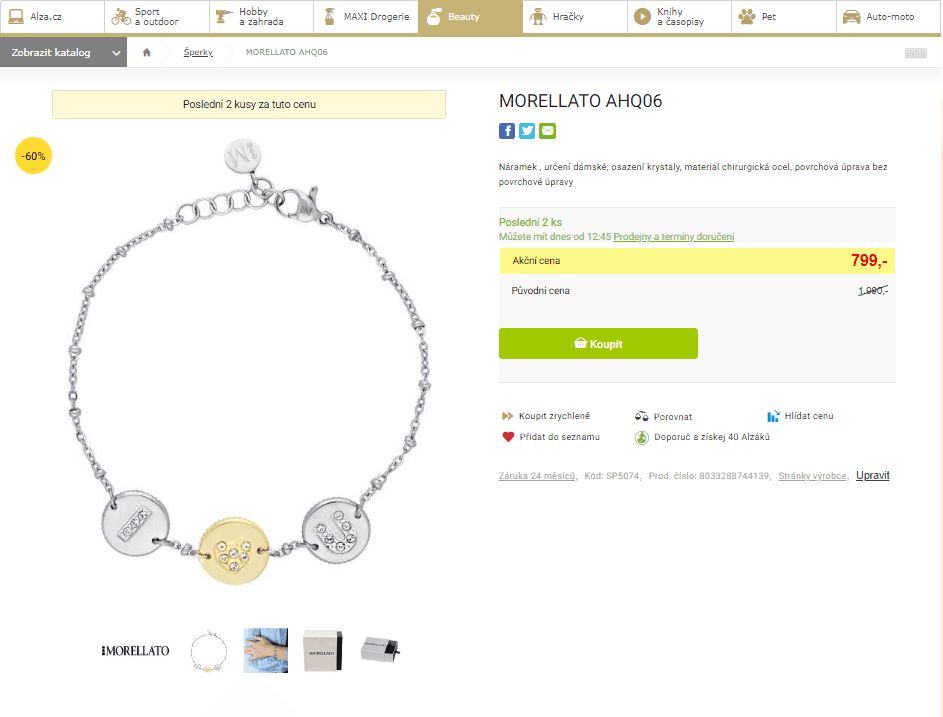Add to list with red heart icon
The width and height of the screenshot is (943, 717).
pos(508,437)
